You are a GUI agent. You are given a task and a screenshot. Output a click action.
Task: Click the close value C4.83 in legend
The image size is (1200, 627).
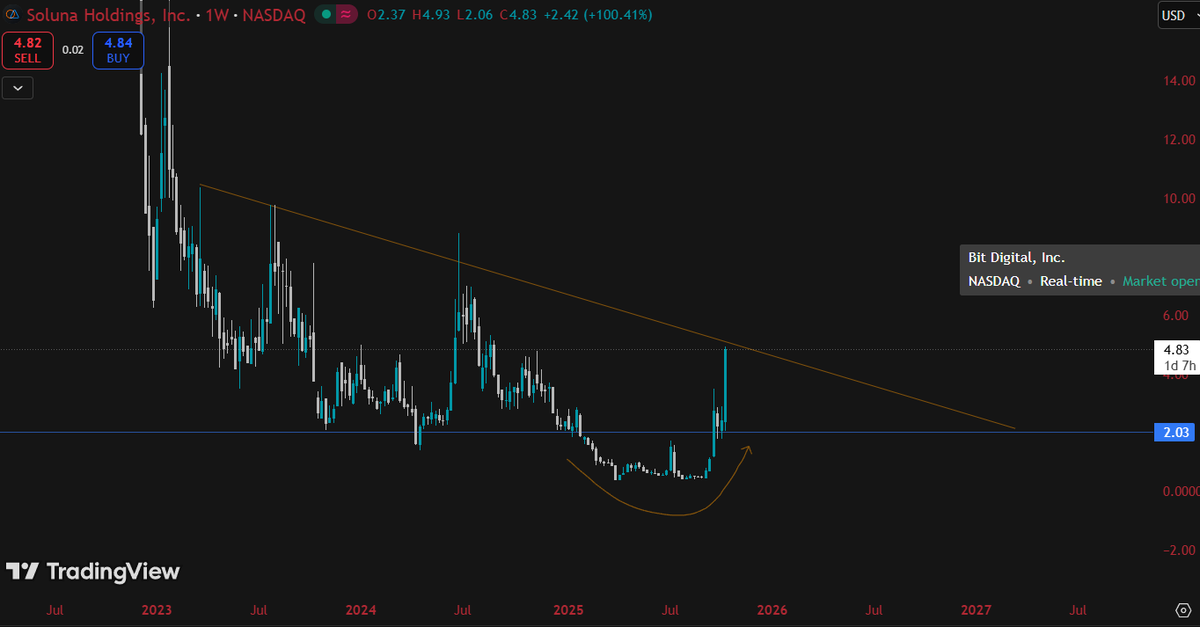tap(518, 15)
